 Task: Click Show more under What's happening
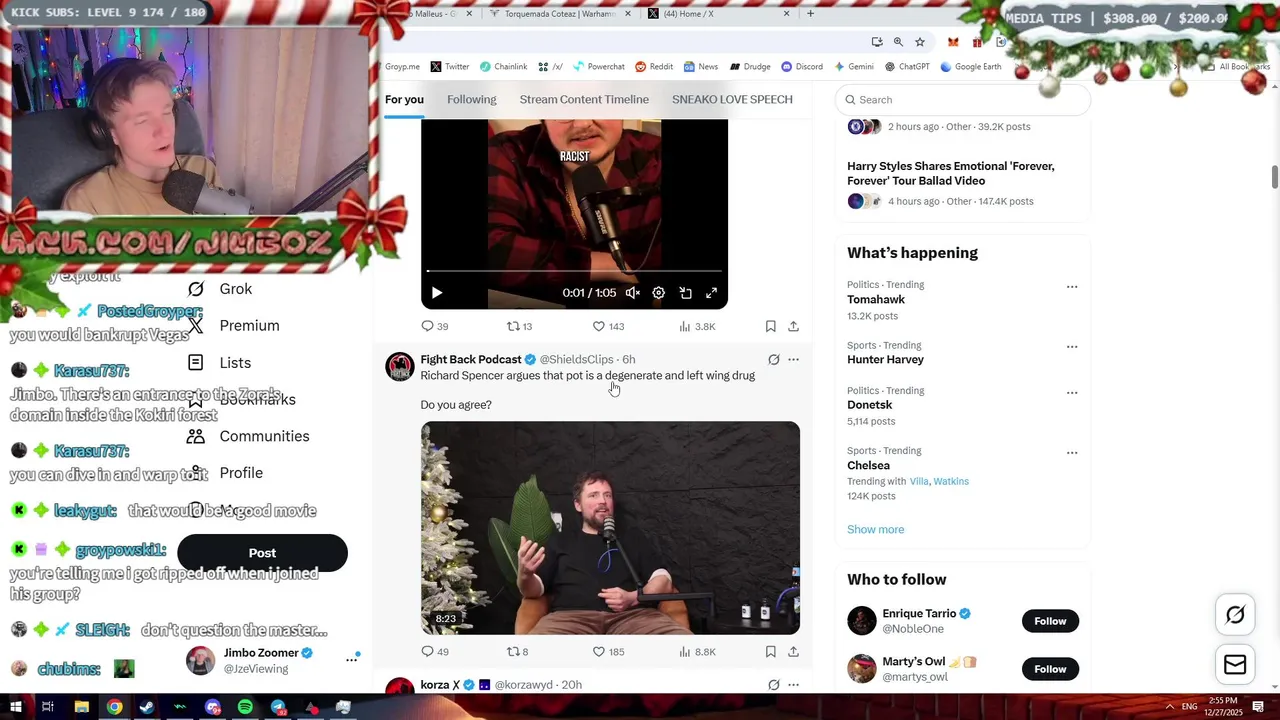point(875,530)
